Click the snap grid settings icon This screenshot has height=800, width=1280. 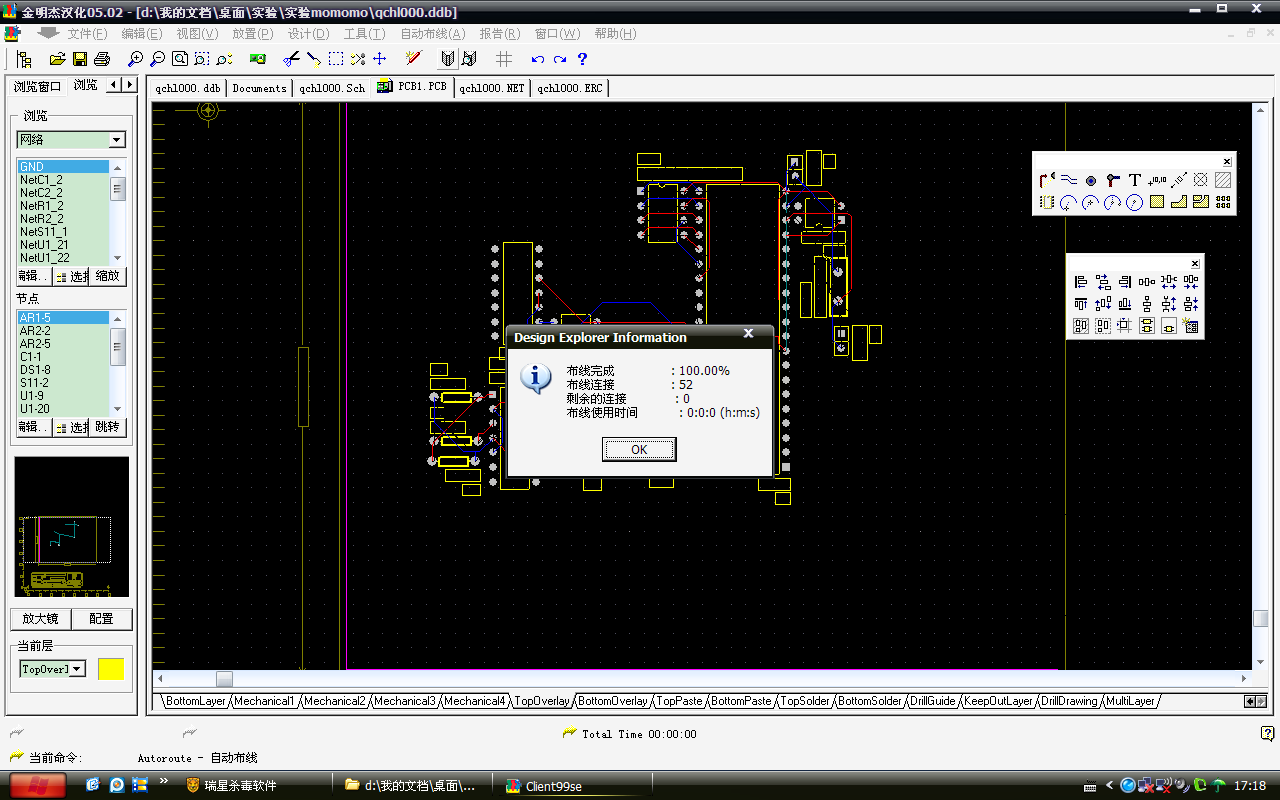tap(504, 60)
